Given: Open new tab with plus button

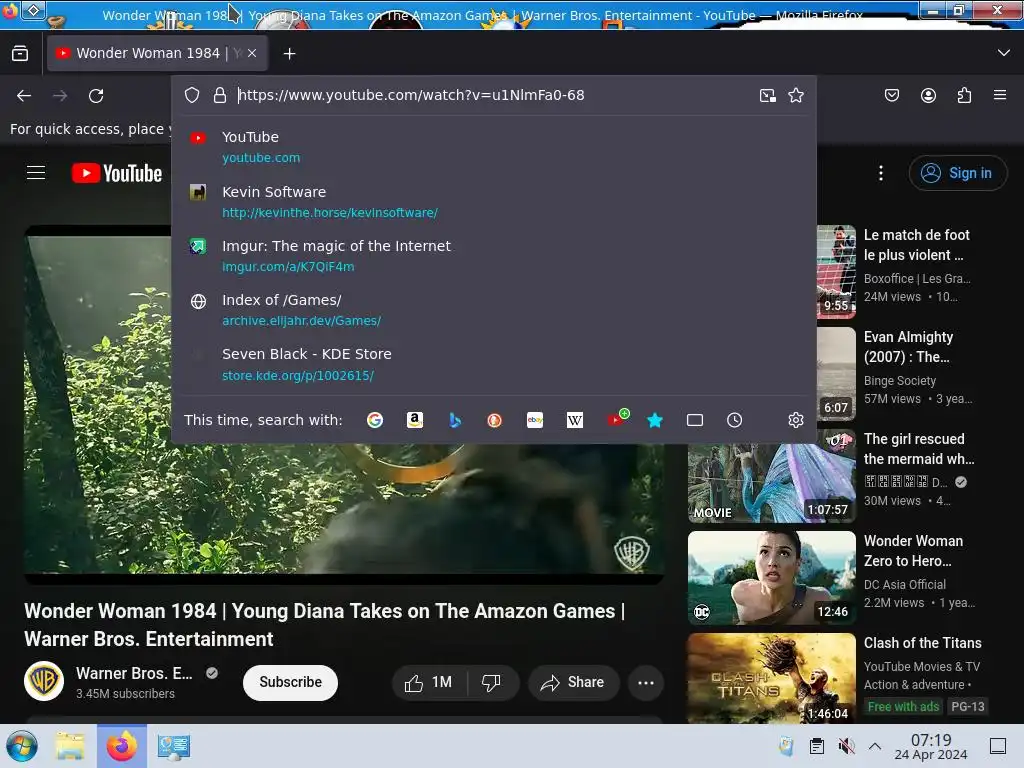Looking at the screenshot, I should 289,54.
